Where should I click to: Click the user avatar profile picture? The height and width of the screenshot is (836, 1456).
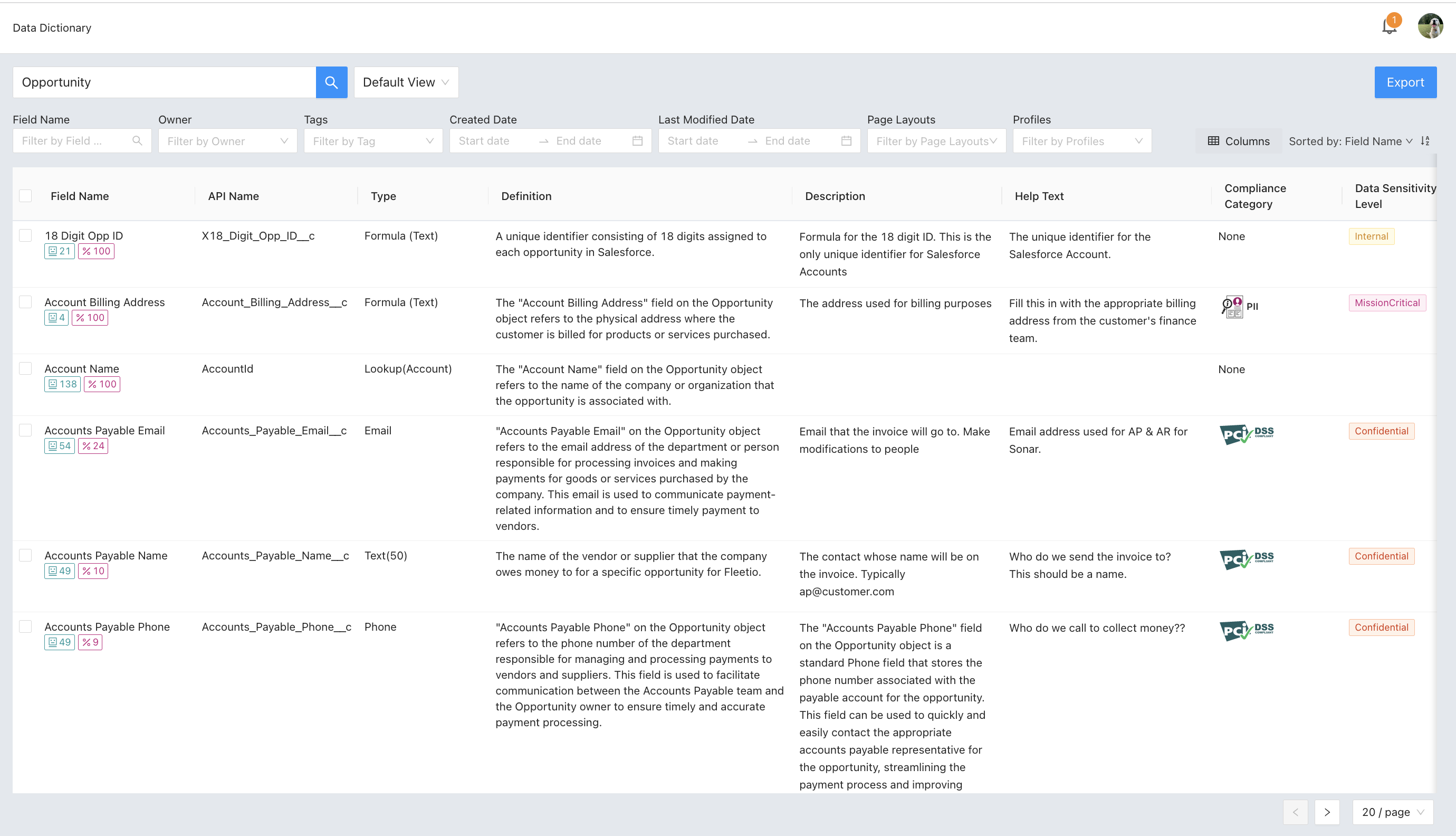tap(1430, 26)
